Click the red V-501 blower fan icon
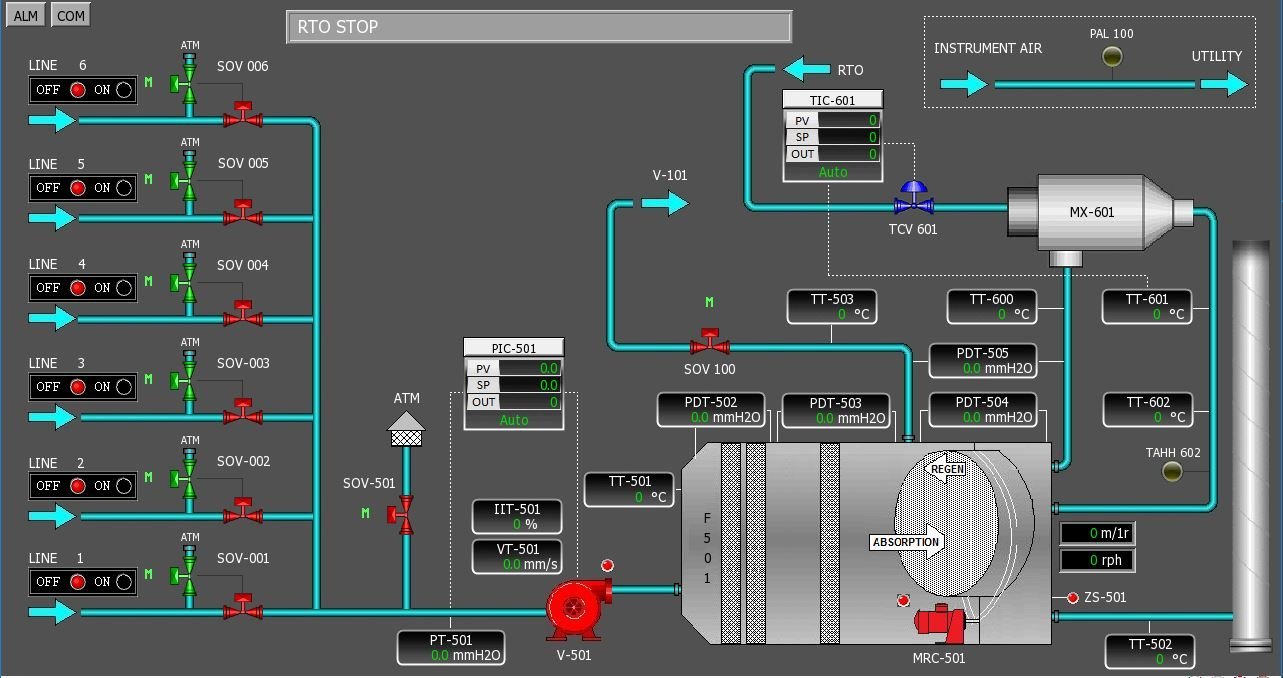Screen dimensions: 1283x678 coord(576,606)
